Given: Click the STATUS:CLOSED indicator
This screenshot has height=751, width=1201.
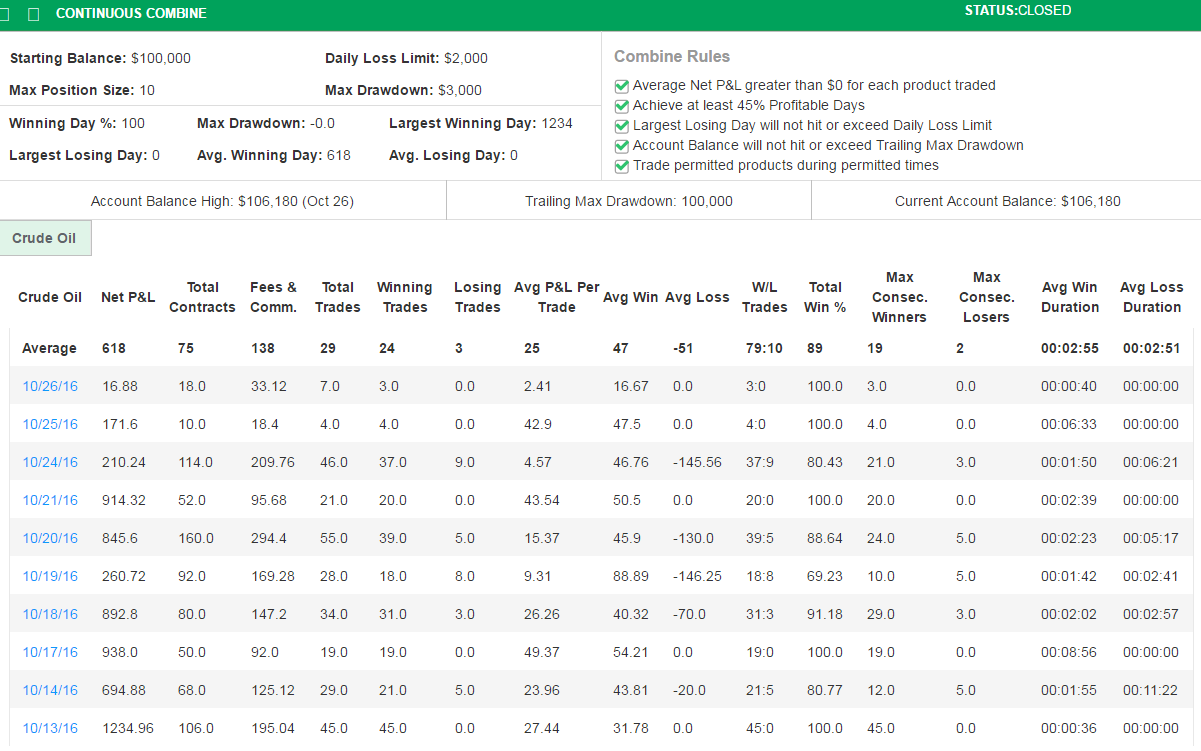Looking at the screenshot, I should click(x=1017, y=10).
